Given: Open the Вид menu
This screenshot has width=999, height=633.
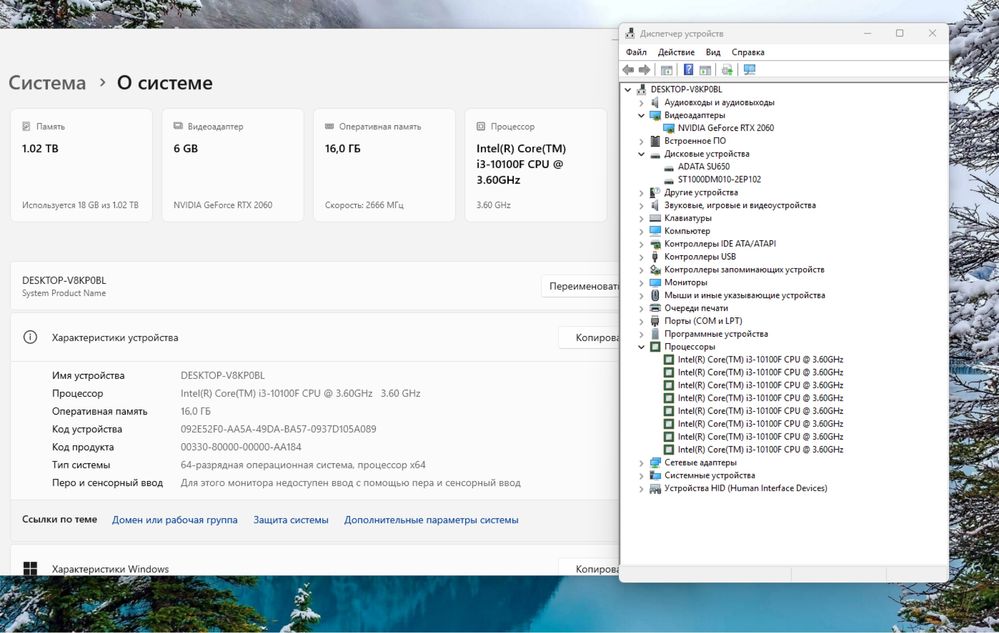Looking at the screenshot, I should (x=713, y=52).
